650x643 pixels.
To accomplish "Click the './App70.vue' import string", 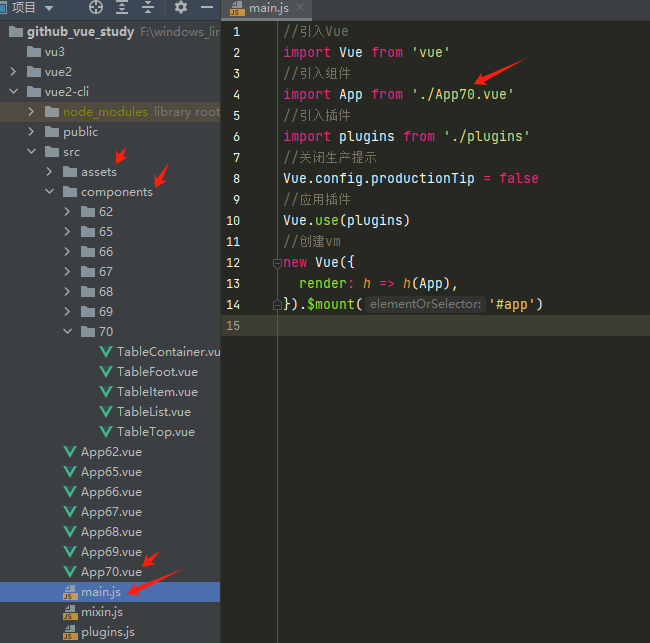I will tap(463, 95).
